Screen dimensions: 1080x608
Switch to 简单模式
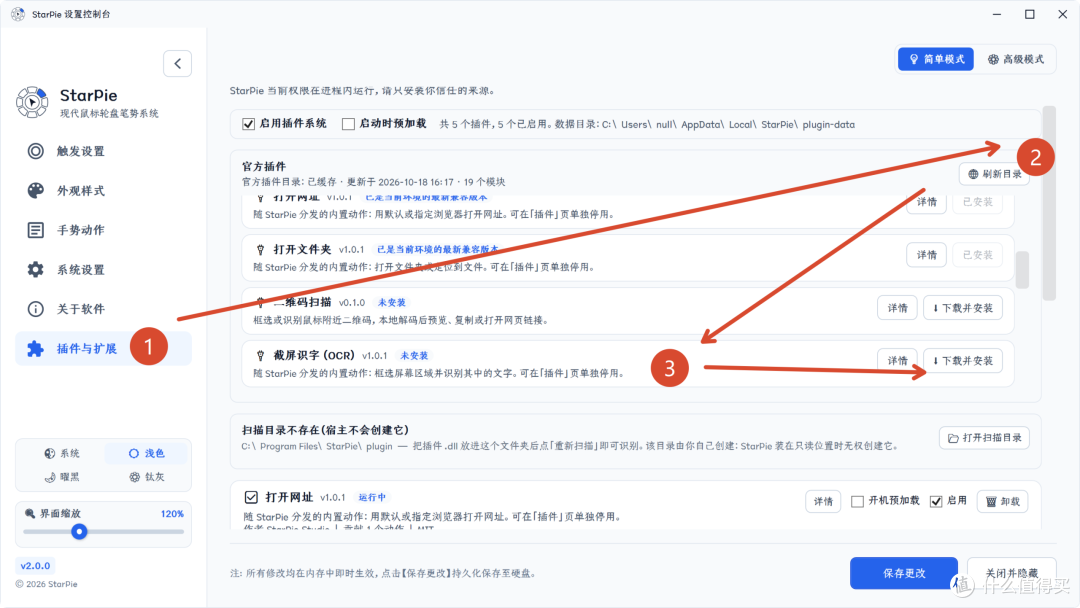tap(935, 59)
